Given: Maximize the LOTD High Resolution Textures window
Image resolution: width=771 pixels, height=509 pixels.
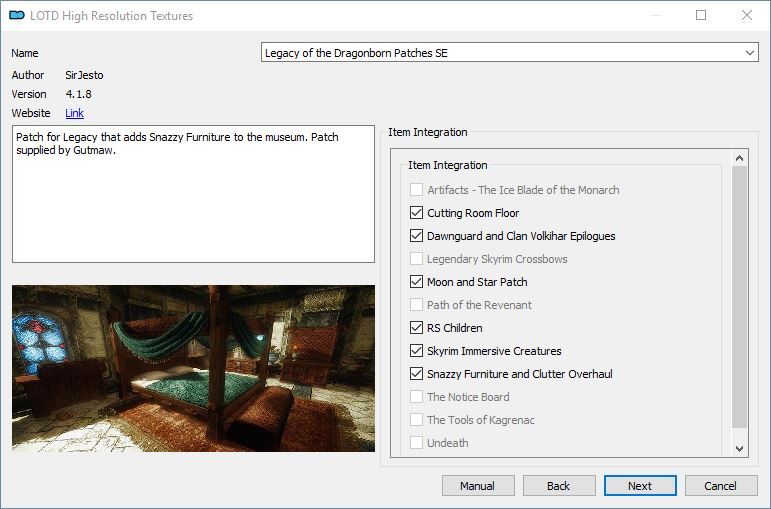Looking at the screenshot, I should (x=701, y=15).
